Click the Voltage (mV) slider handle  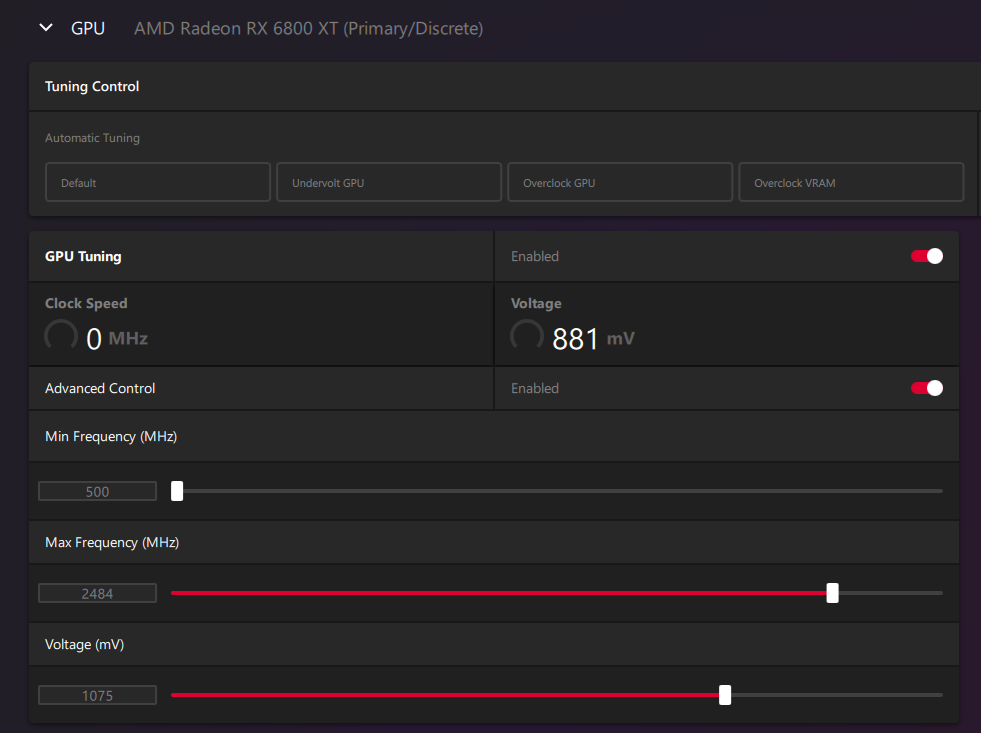click(724, 695)
